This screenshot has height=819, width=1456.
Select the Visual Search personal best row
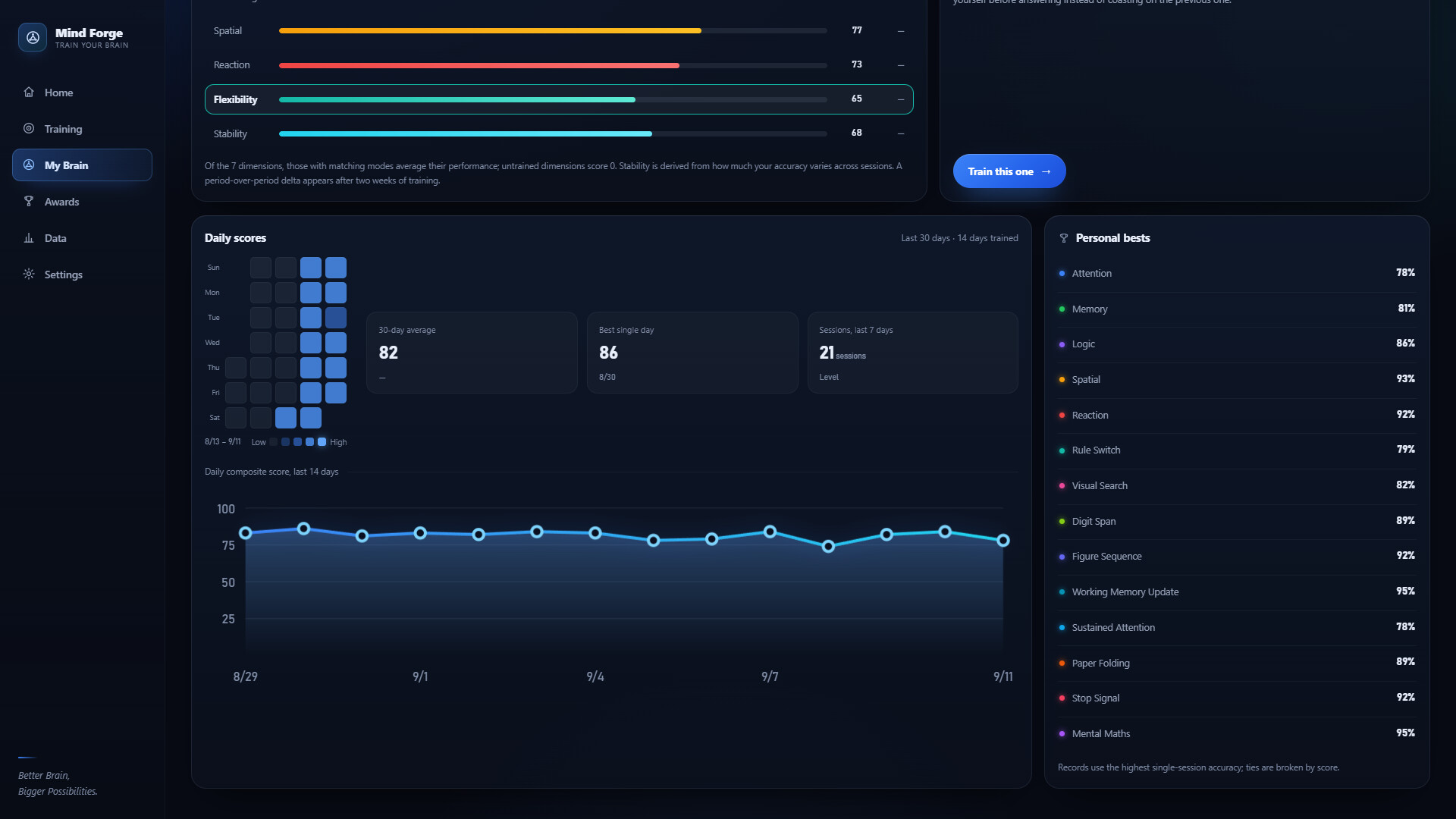click(x=1237, y=485)
